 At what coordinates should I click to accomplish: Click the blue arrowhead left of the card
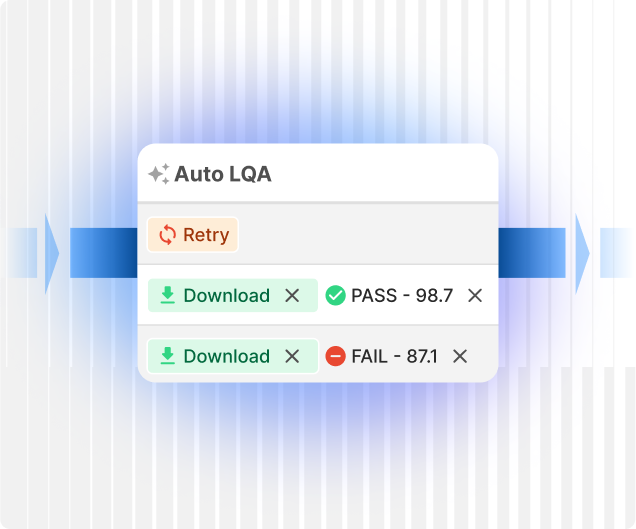(x=52, y=252)
